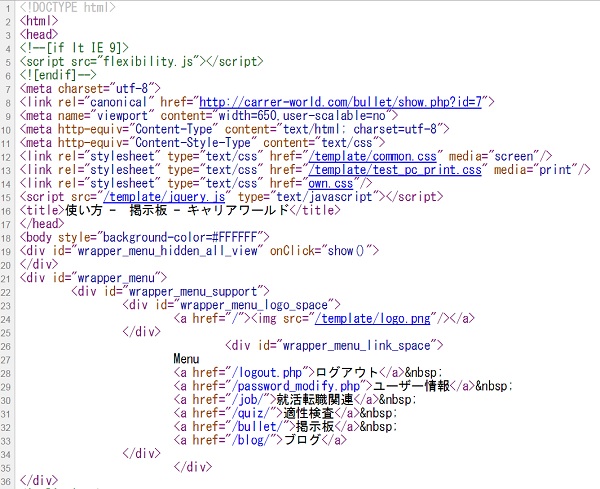
Task: Click line number 8
Action: pyautogui.click(x=8, y=103)
